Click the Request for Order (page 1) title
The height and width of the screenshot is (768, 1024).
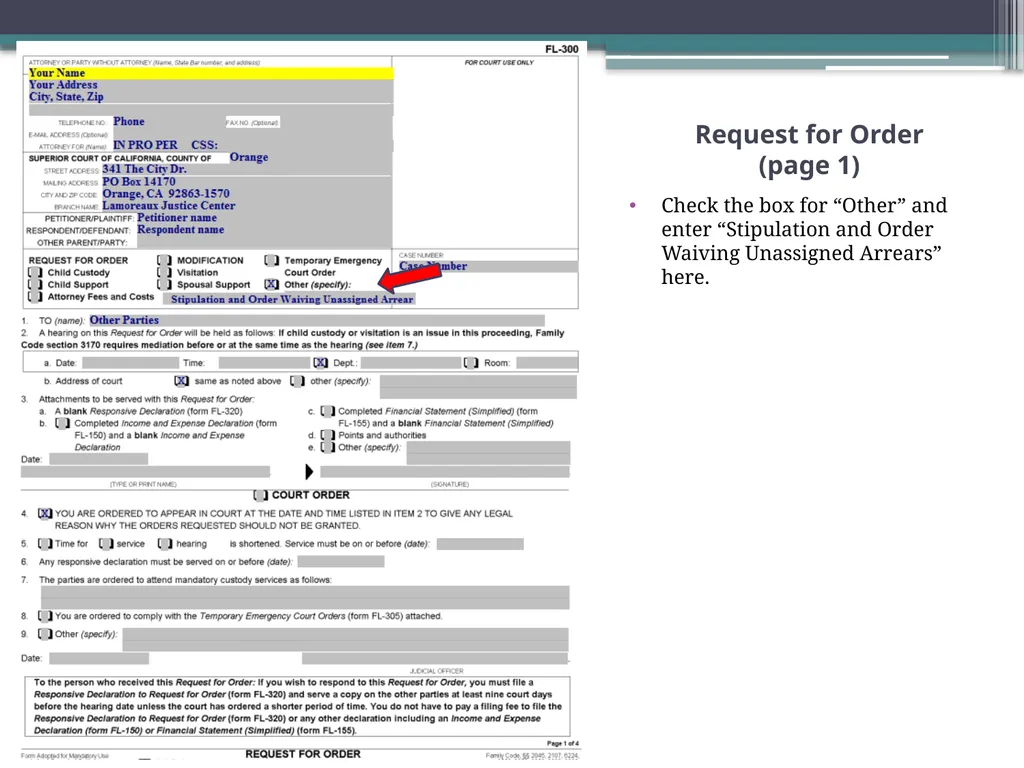tap(809, 150)
